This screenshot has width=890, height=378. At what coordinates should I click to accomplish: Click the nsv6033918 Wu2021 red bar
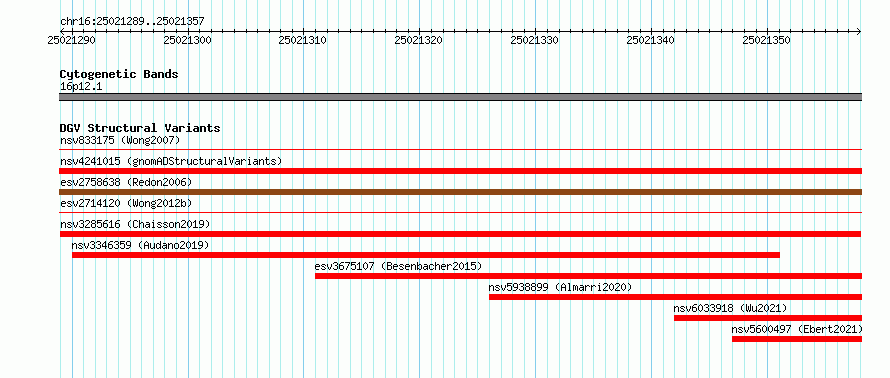768,318
